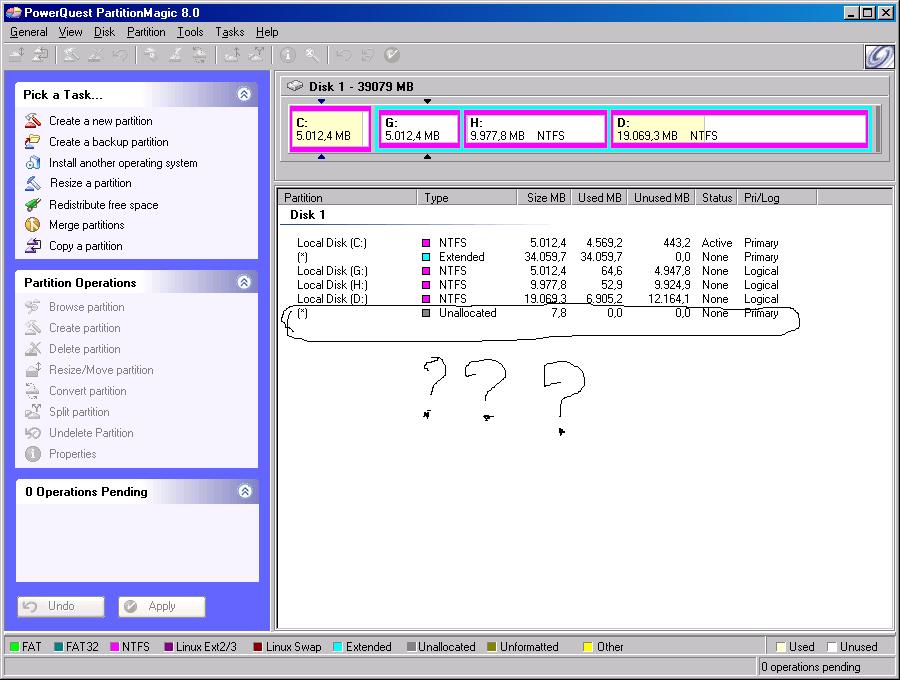Viewport: 900px width, 680px height.
Task: Click the Disk 1 label in partition list
Action: point(308,215)
